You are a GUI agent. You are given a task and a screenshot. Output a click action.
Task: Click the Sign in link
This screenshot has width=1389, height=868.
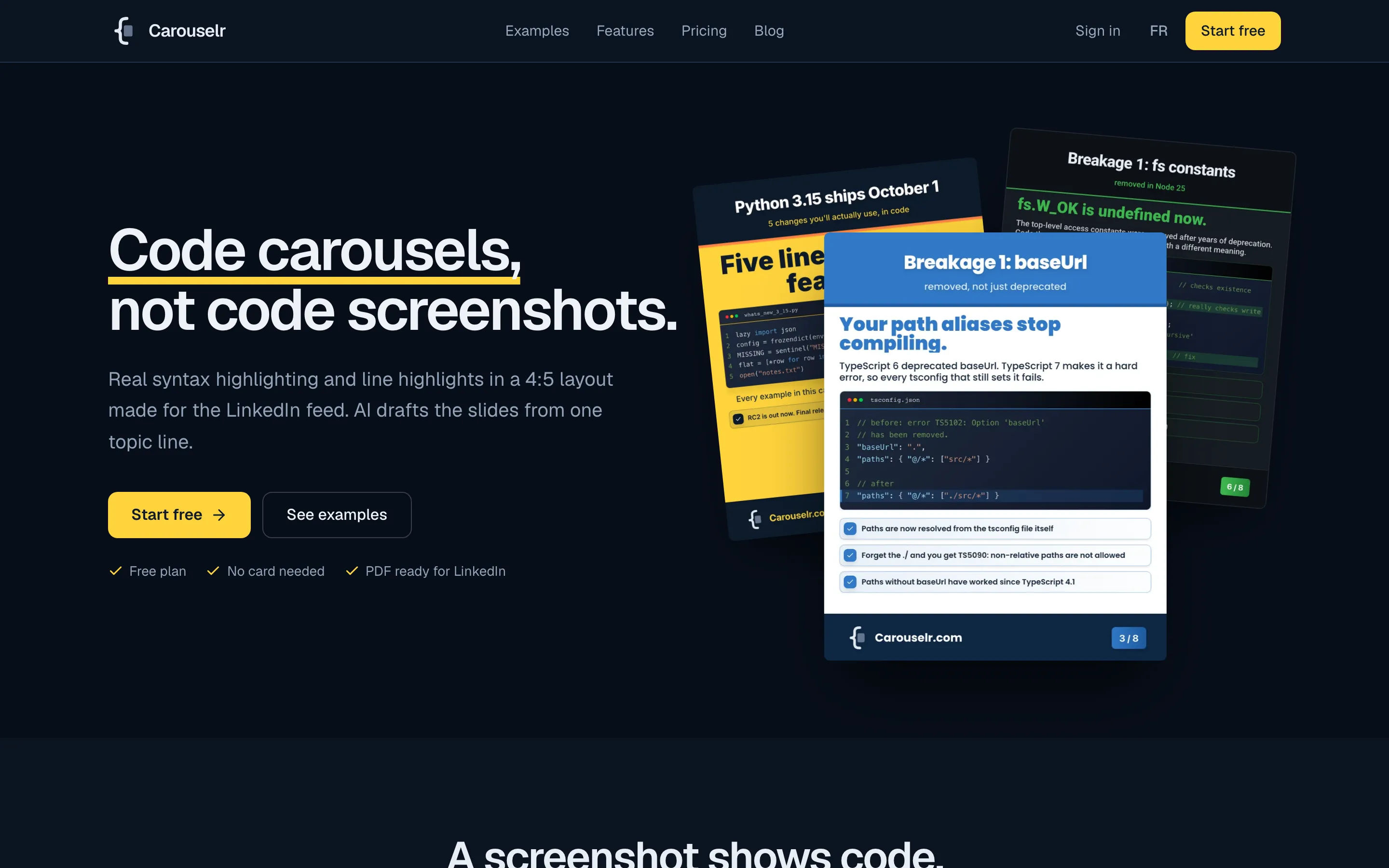pos(1097,30)
